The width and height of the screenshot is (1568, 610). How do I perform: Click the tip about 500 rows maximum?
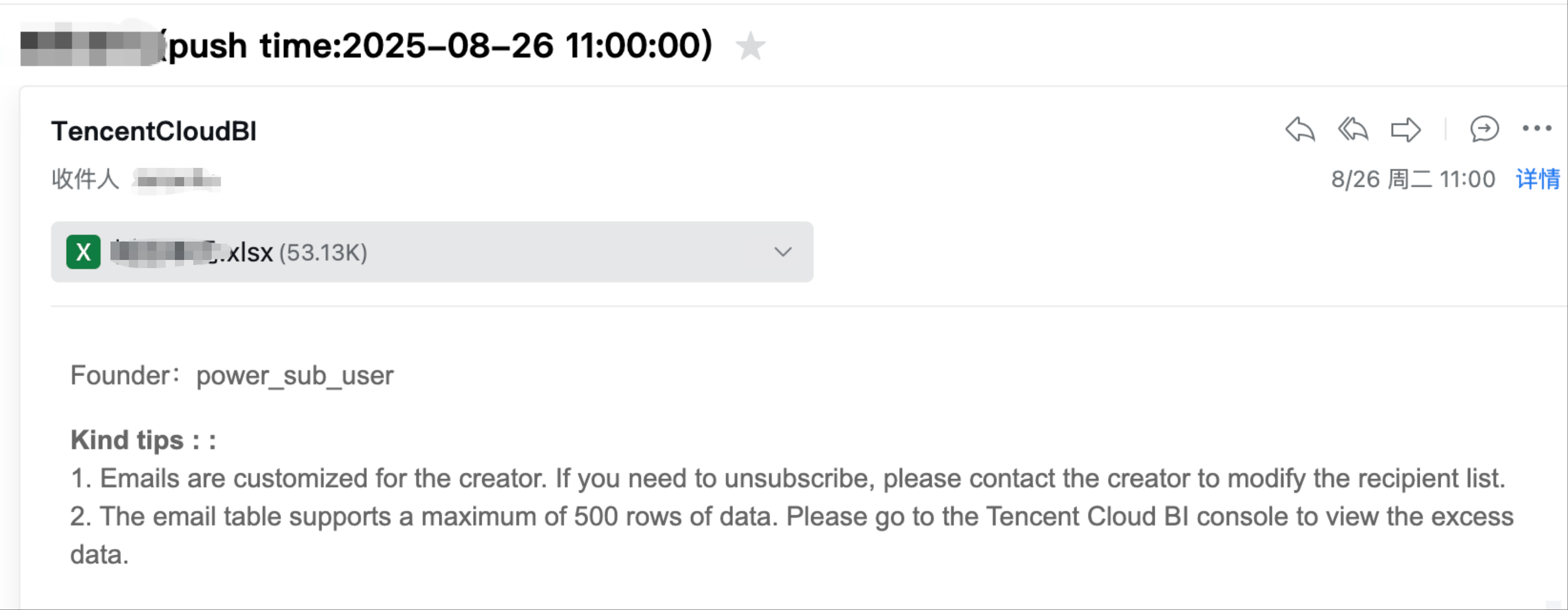coord(791,517)
